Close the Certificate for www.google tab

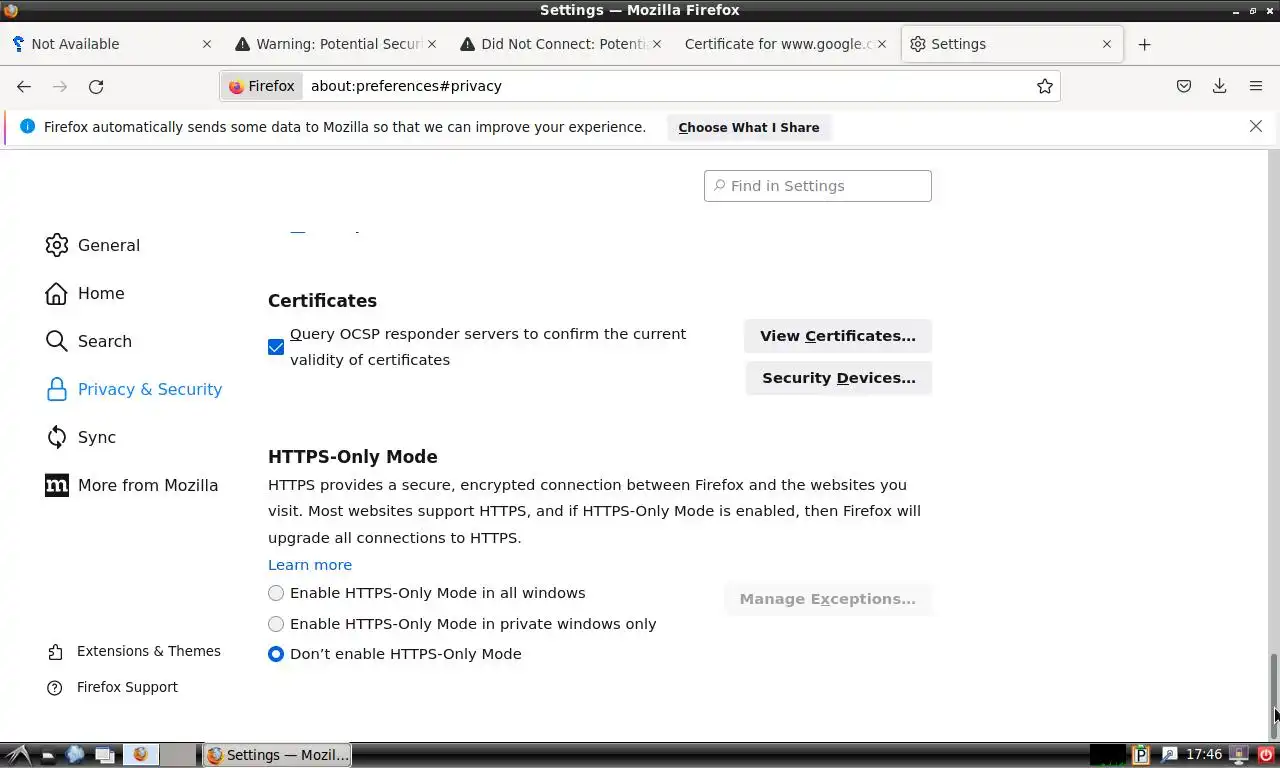[x=882, y=44]
